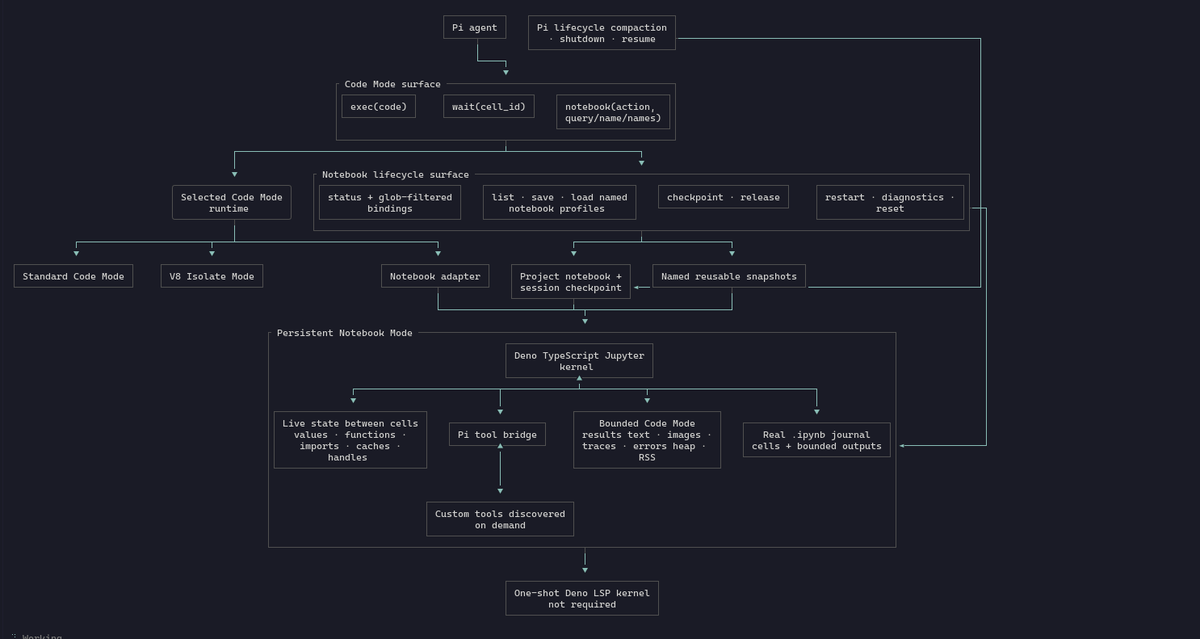Select the Pi lifecycle compaction box
This screenshot has height=639, width=1200.
[602, 32]
